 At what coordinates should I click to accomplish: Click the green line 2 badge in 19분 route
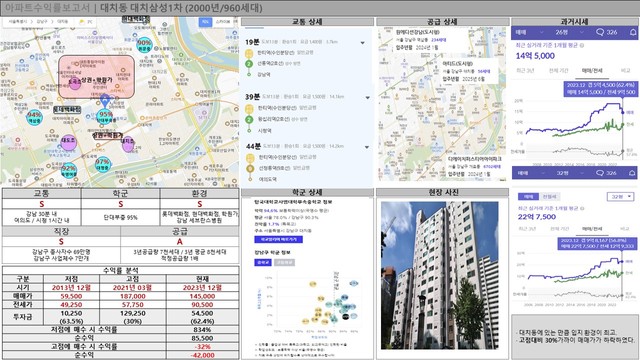click(249, 64)
